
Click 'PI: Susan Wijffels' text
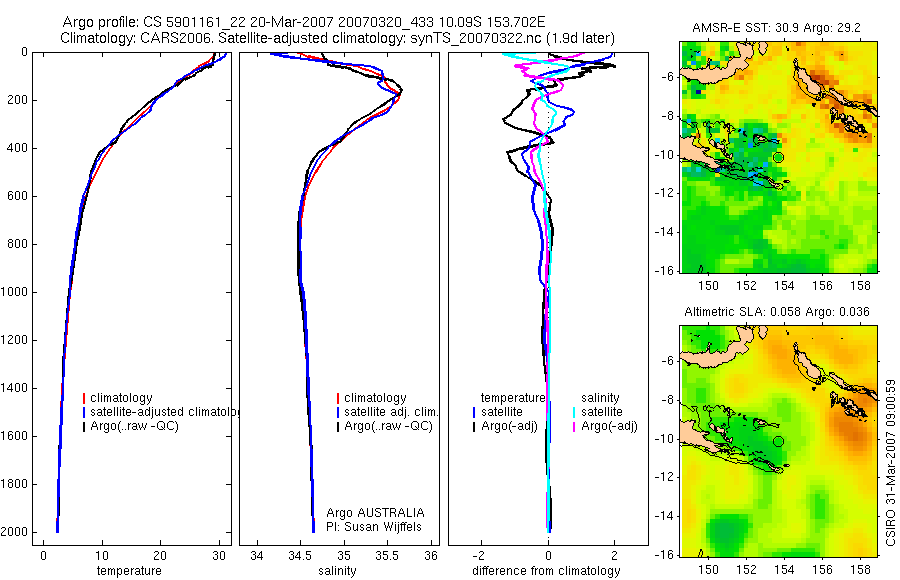point(374,527)
